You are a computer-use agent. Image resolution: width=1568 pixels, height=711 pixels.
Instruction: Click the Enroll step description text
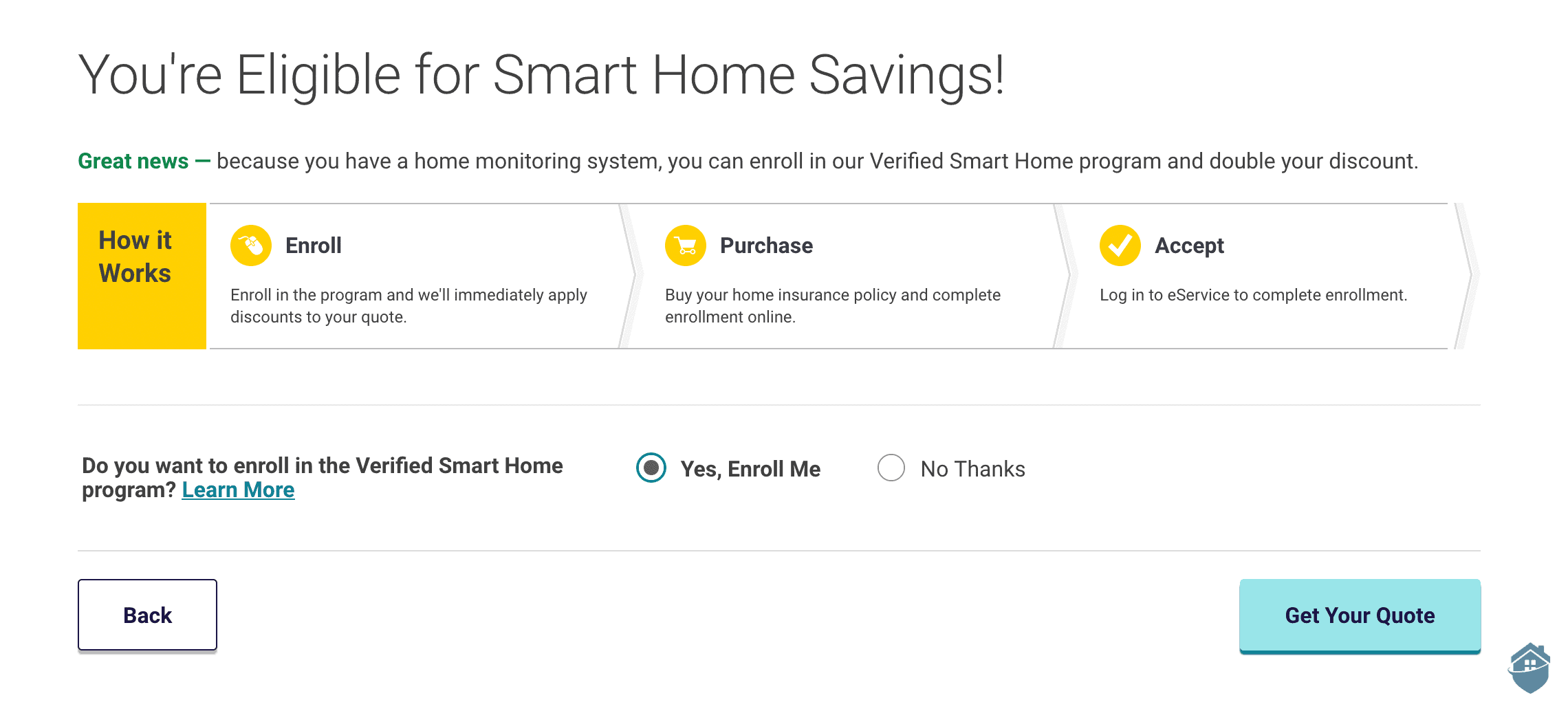pyautogui.click(x=409, y=305)
